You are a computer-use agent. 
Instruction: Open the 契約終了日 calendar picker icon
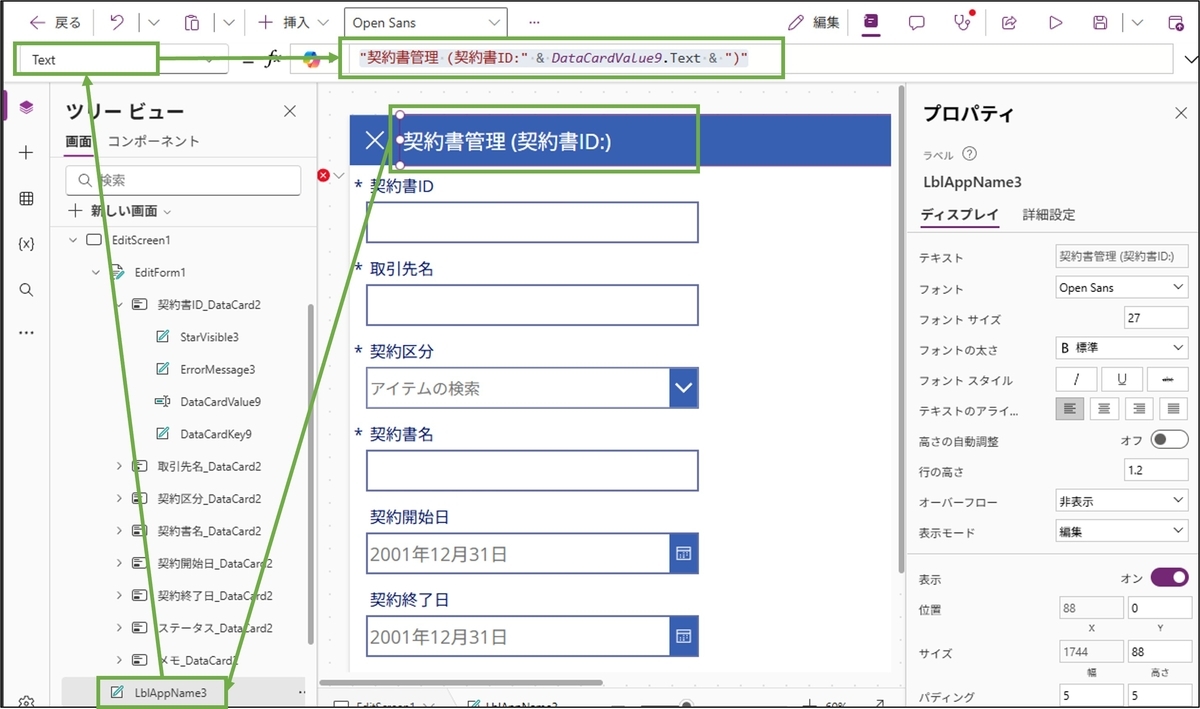pos(683,636)
